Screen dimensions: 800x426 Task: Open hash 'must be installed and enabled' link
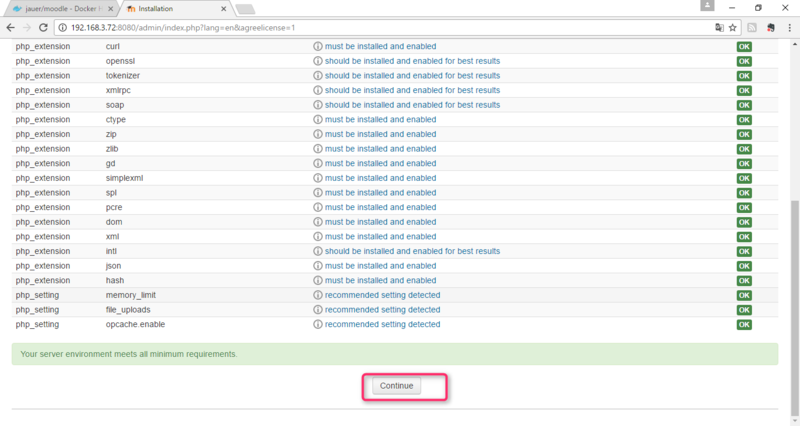pyautogui.click(x=381, y=280)
